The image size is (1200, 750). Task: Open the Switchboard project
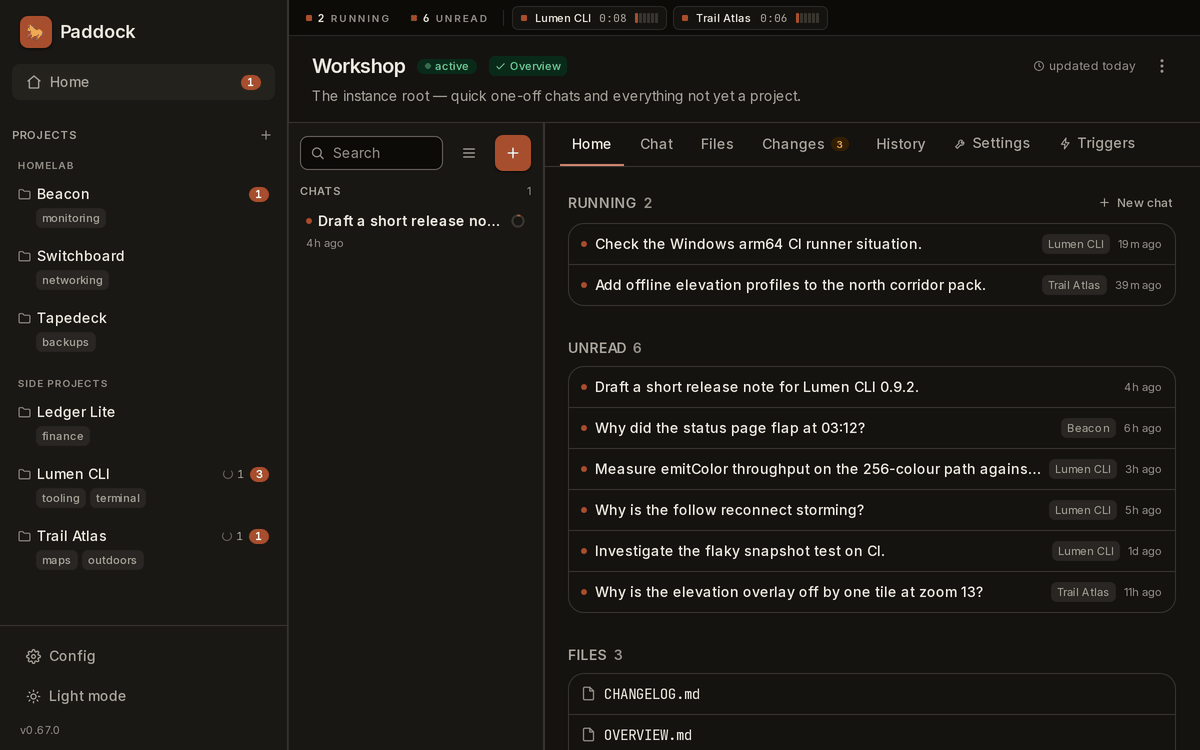143,256
